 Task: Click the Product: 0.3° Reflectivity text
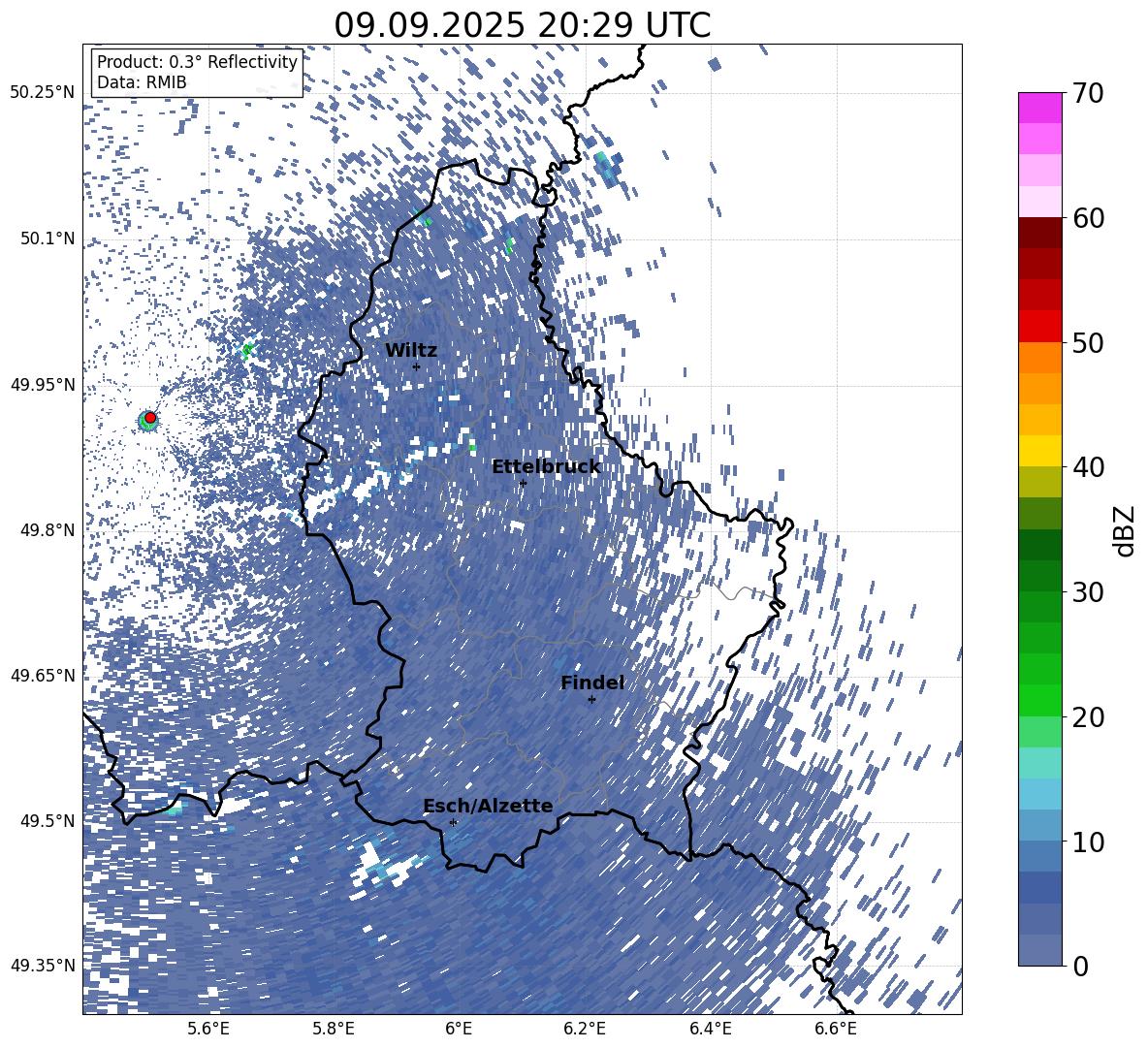tap(197, 62)
